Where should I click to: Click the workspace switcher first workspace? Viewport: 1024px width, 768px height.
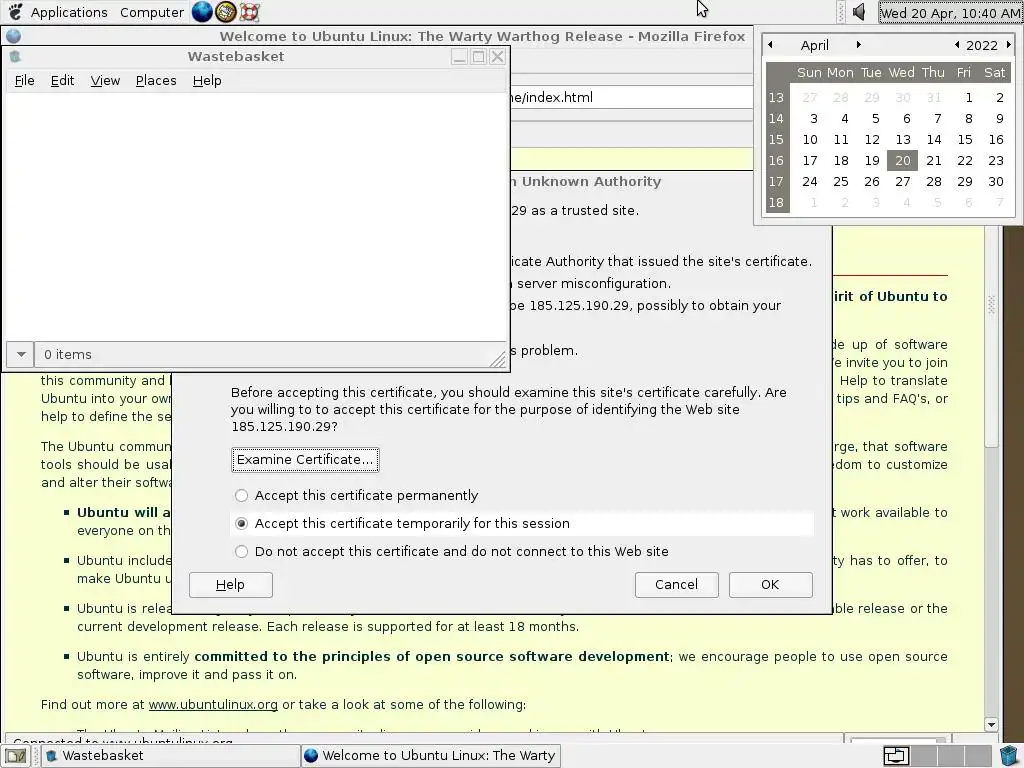coord(895,756)
